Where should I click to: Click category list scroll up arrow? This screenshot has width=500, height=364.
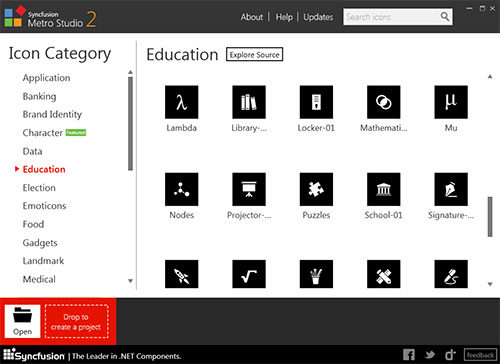point(130,72)
